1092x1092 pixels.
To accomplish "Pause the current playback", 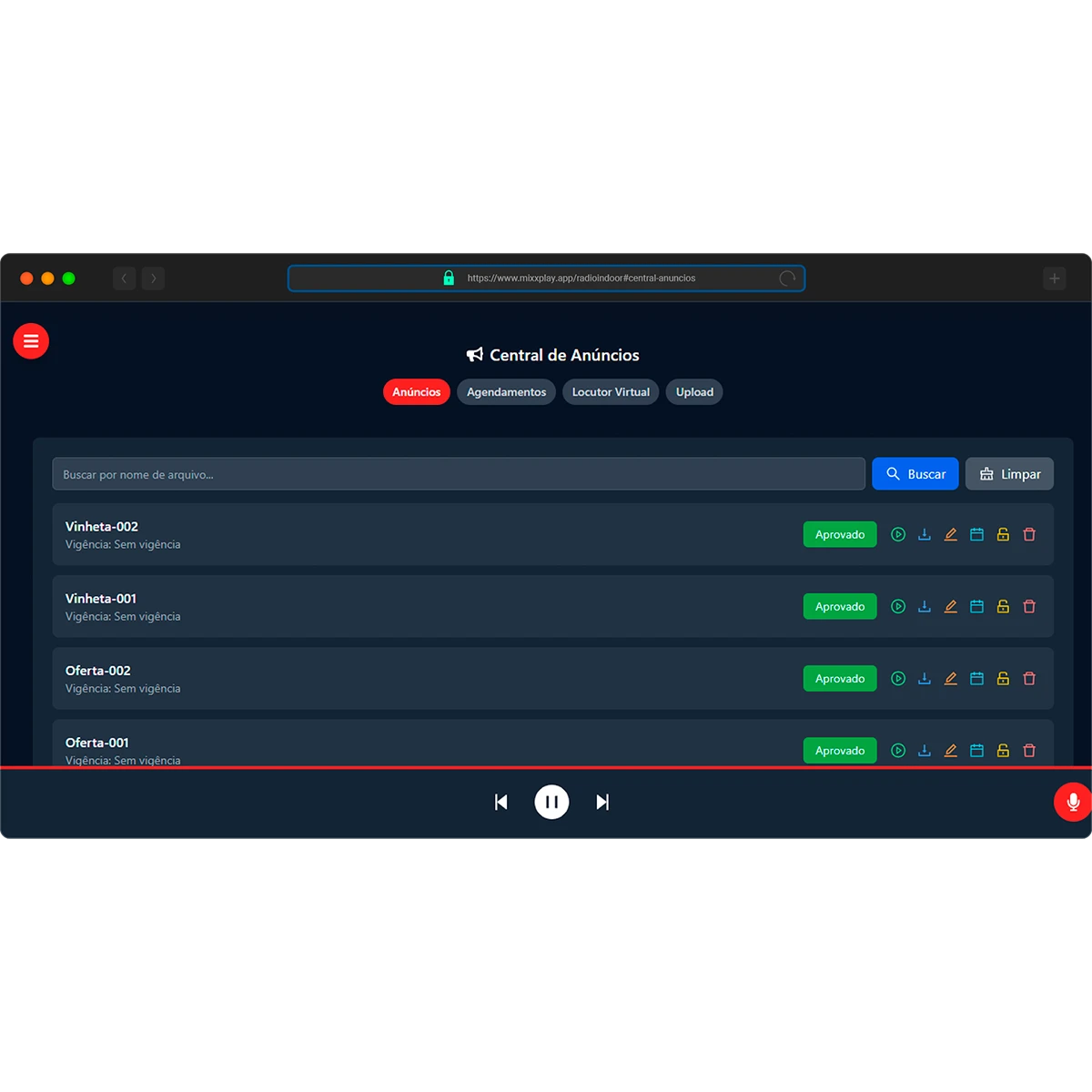I will [551, 802].
